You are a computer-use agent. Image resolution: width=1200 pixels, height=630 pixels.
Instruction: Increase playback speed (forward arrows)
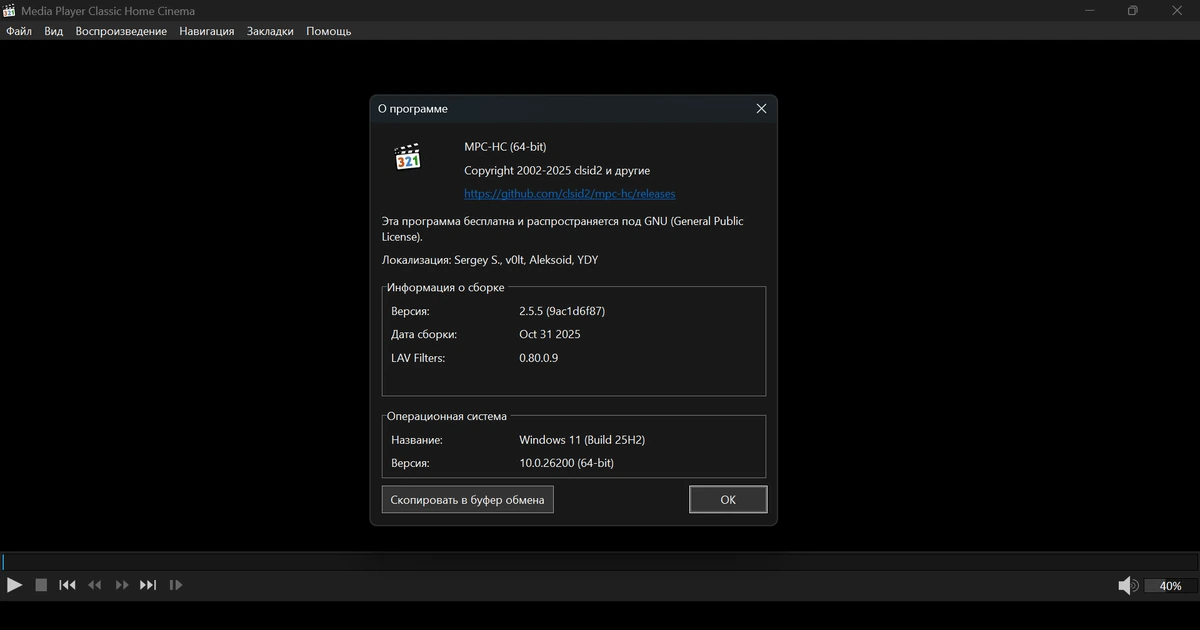click(122, 585)
